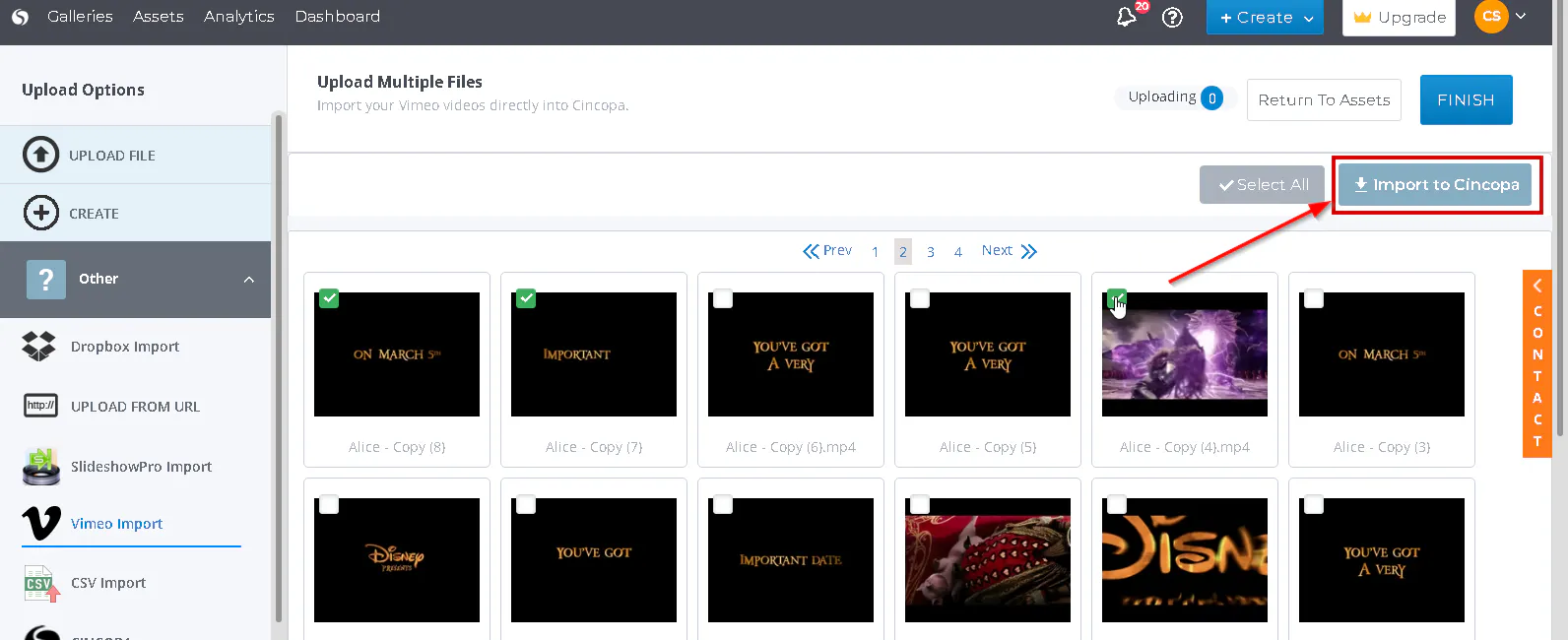Go to page 4

[958, 252]
